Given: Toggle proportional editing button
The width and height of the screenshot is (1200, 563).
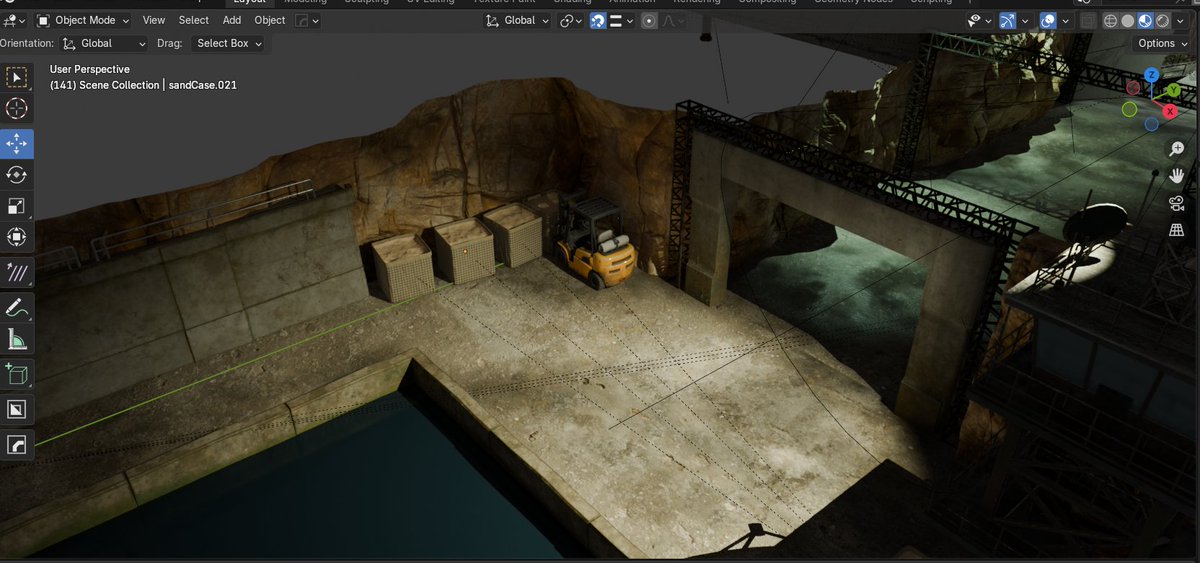Looking at the screenshot, I should pyautogui.click(x=649, y=20).
